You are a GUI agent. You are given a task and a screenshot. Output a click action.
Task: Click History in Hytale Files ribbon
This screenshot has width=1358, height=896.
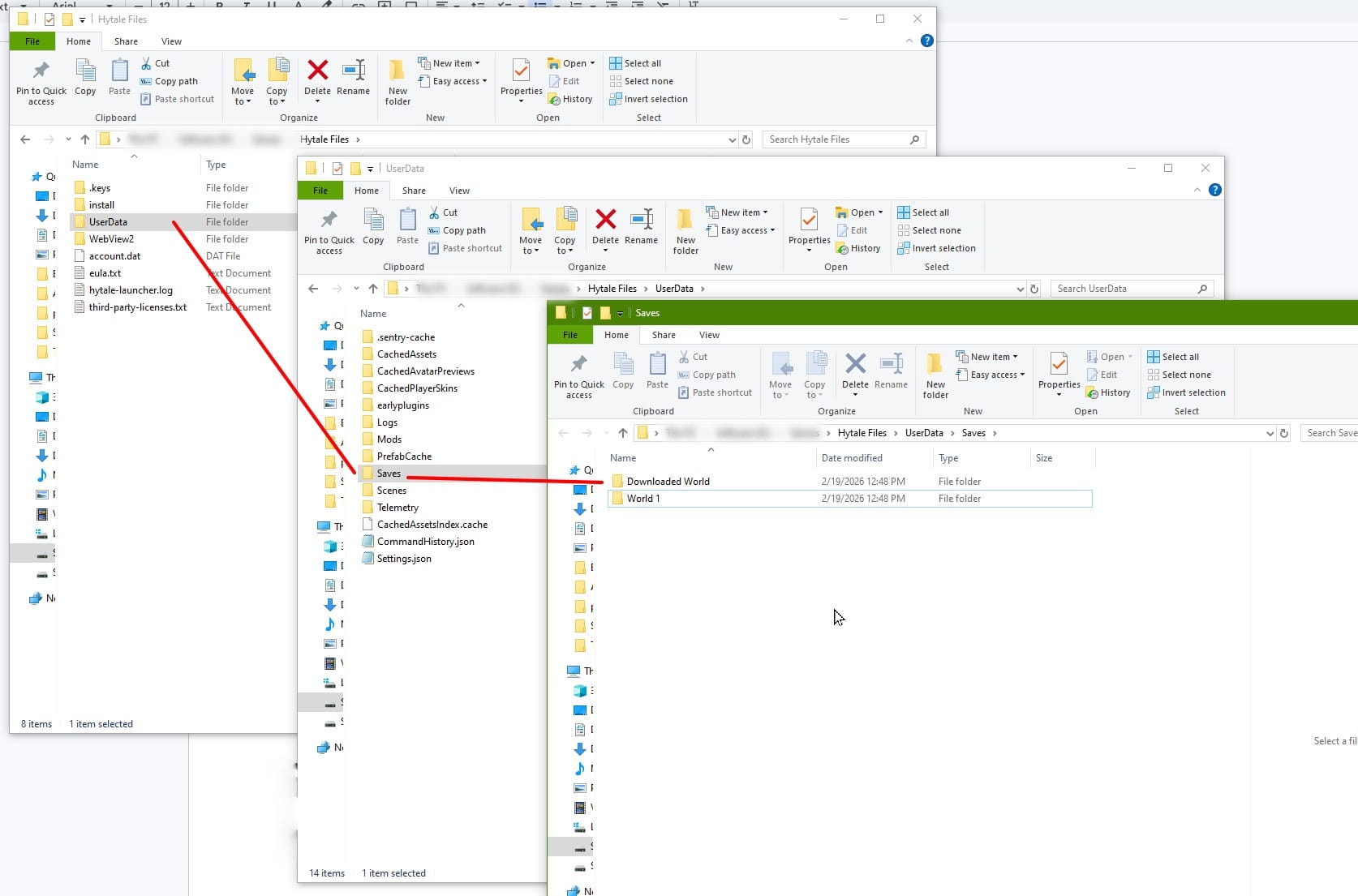click(x=570, y=99)
